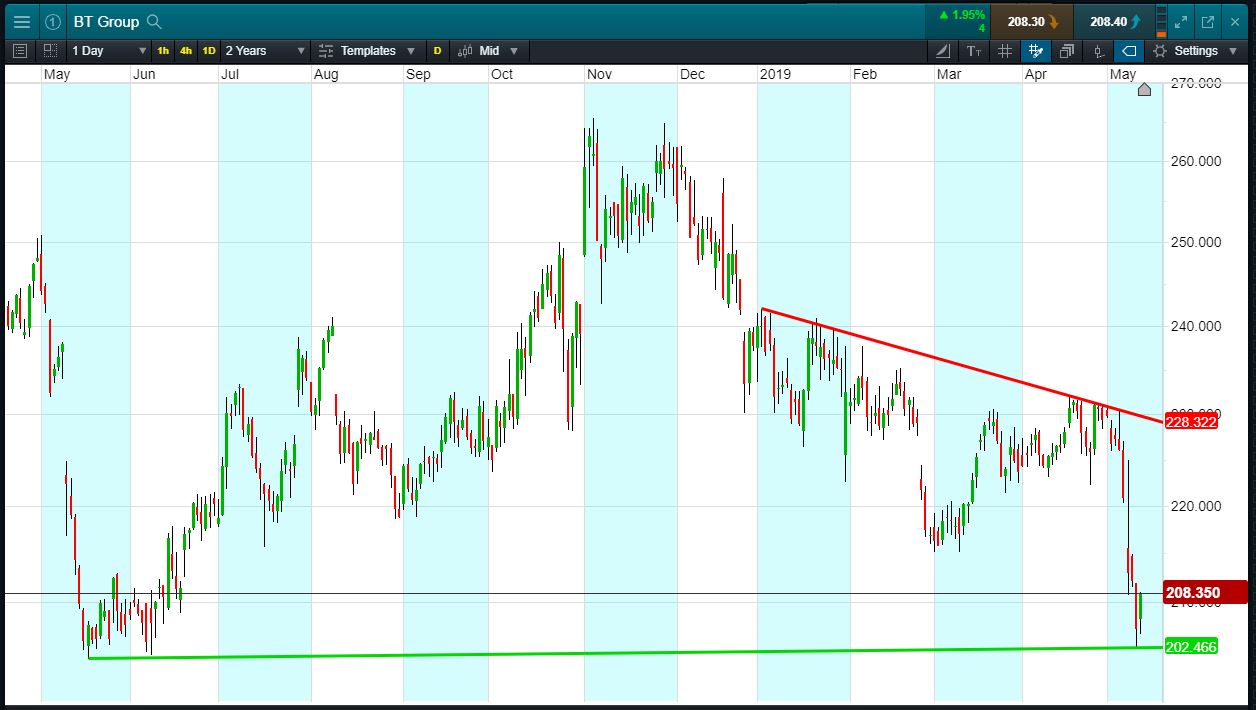Click the 2019 label on the time axis
Viewport: 1256px width, 710px height.
tap(776, 75)
